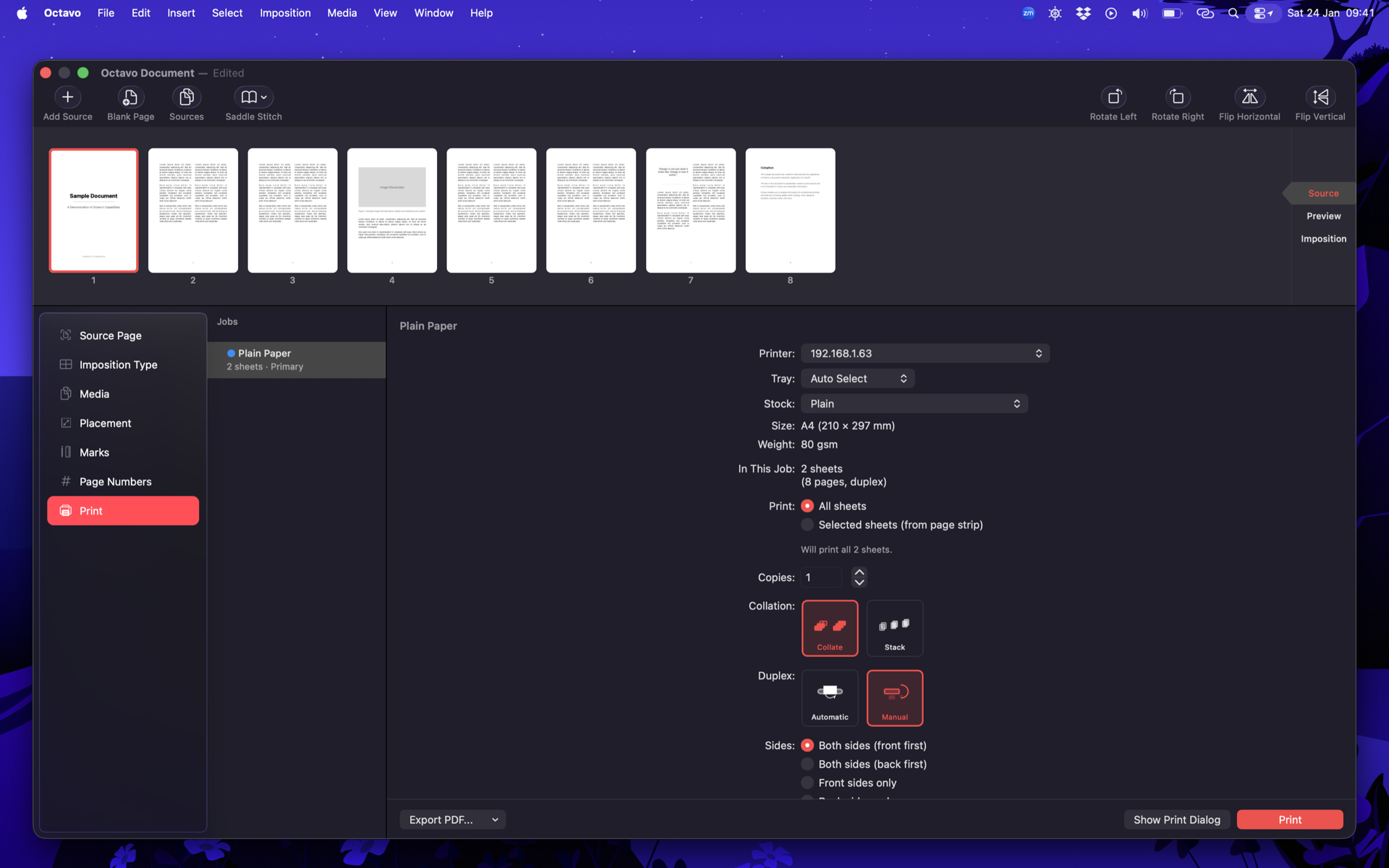
Task: Select page 4 thumbnail with image placeholder
Action: (x=391, y=210)
